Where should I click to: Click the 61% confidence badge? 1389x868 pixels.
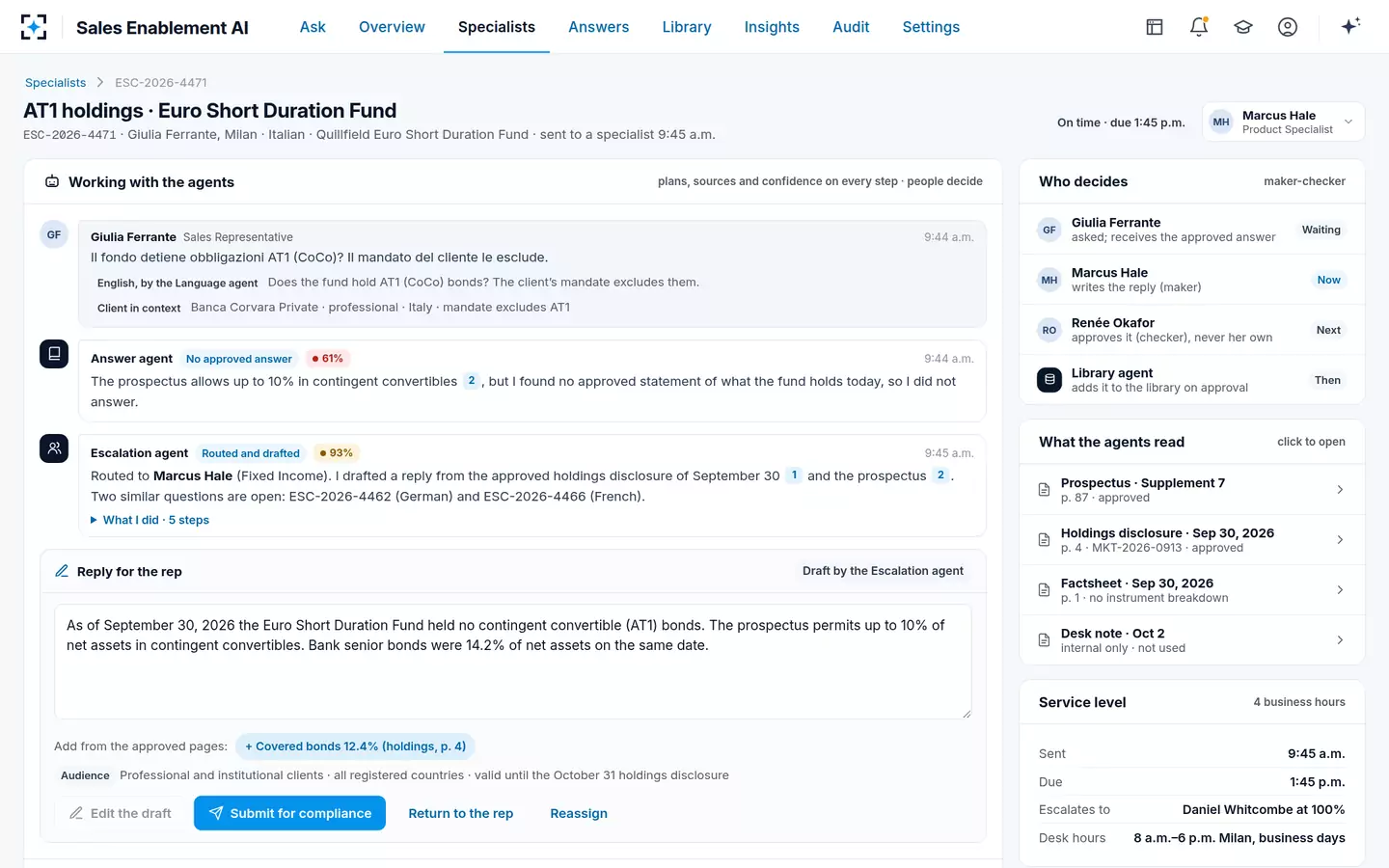[328, 359]
